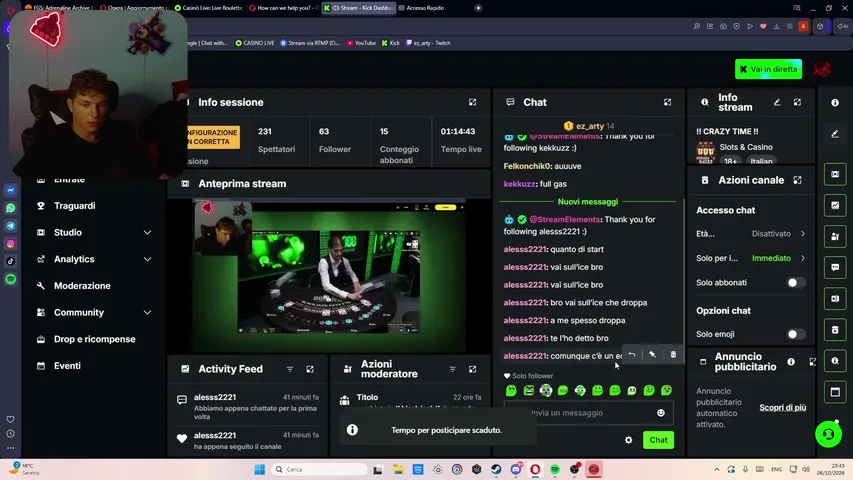The width and height of the screenshot is (853, 480).
Task: Click the Cerca search box on the taskbar
Action: 319,469
